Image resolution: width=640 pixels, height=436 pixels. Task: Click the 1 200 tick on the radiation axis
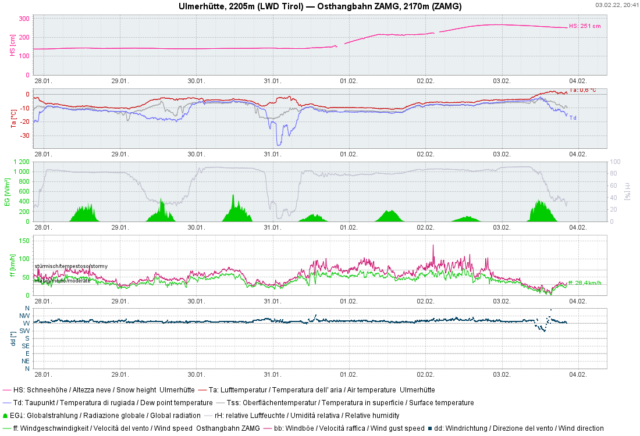point(22,162)
